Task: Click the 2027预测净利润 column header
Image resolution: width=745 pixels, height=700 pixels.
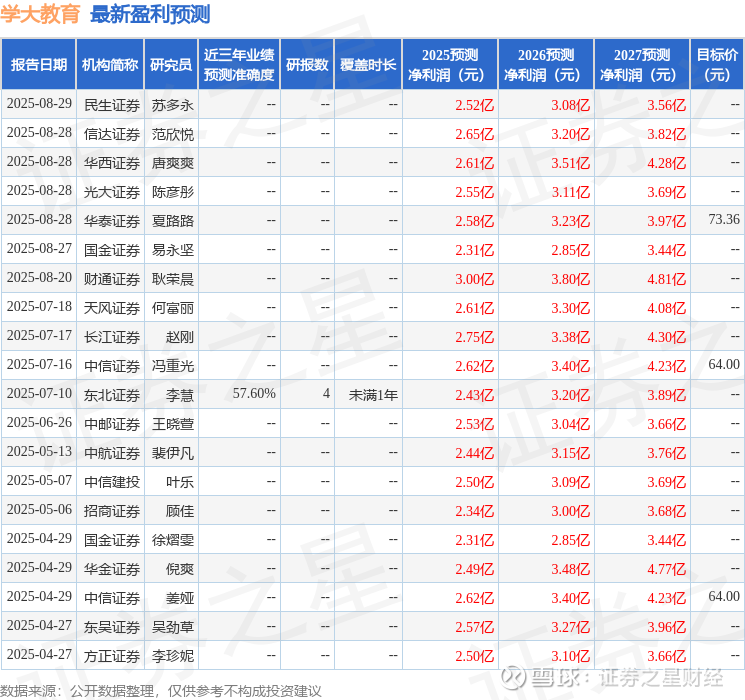Action: coord(642,65)
